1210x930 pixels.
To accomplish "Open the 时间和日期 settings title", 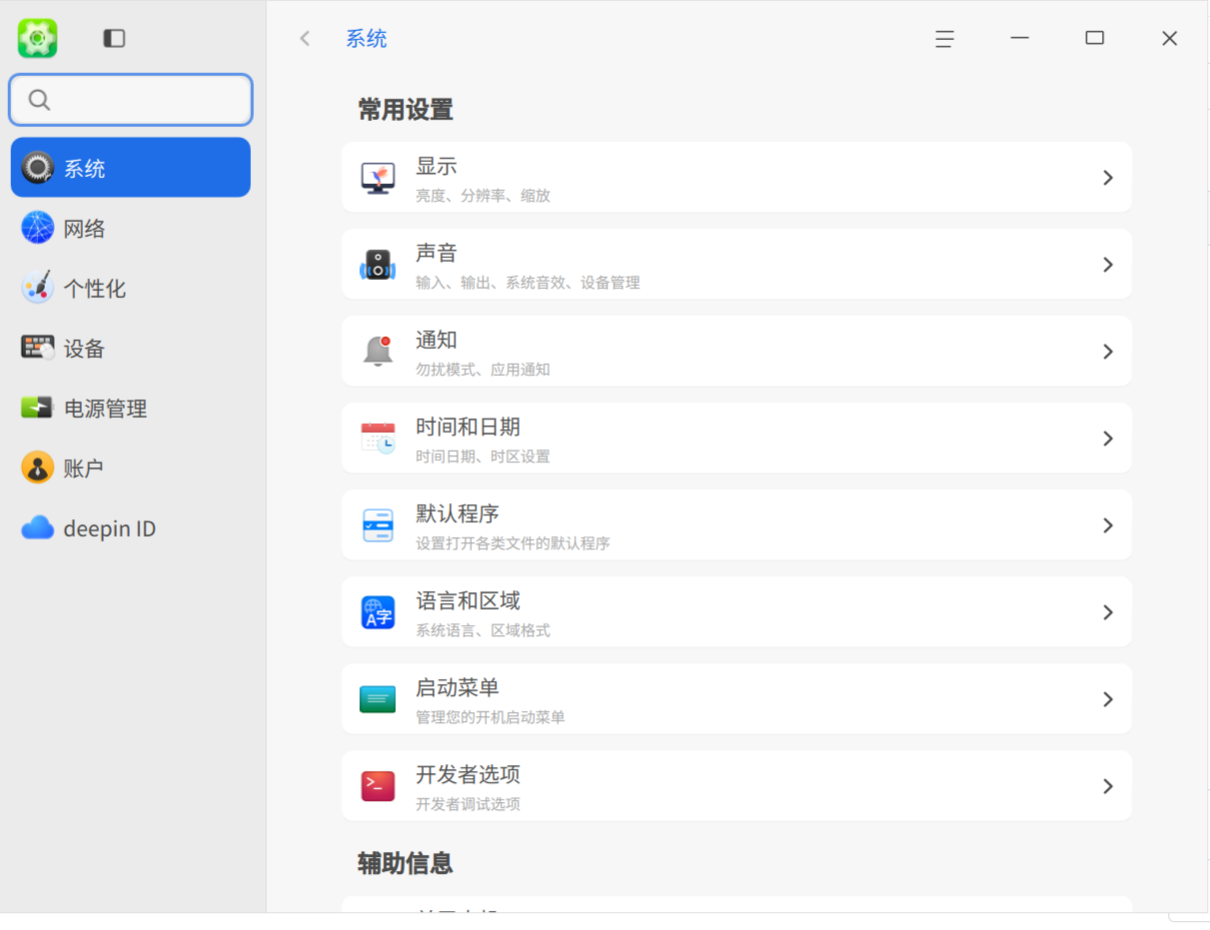I will tap(468, 427).
